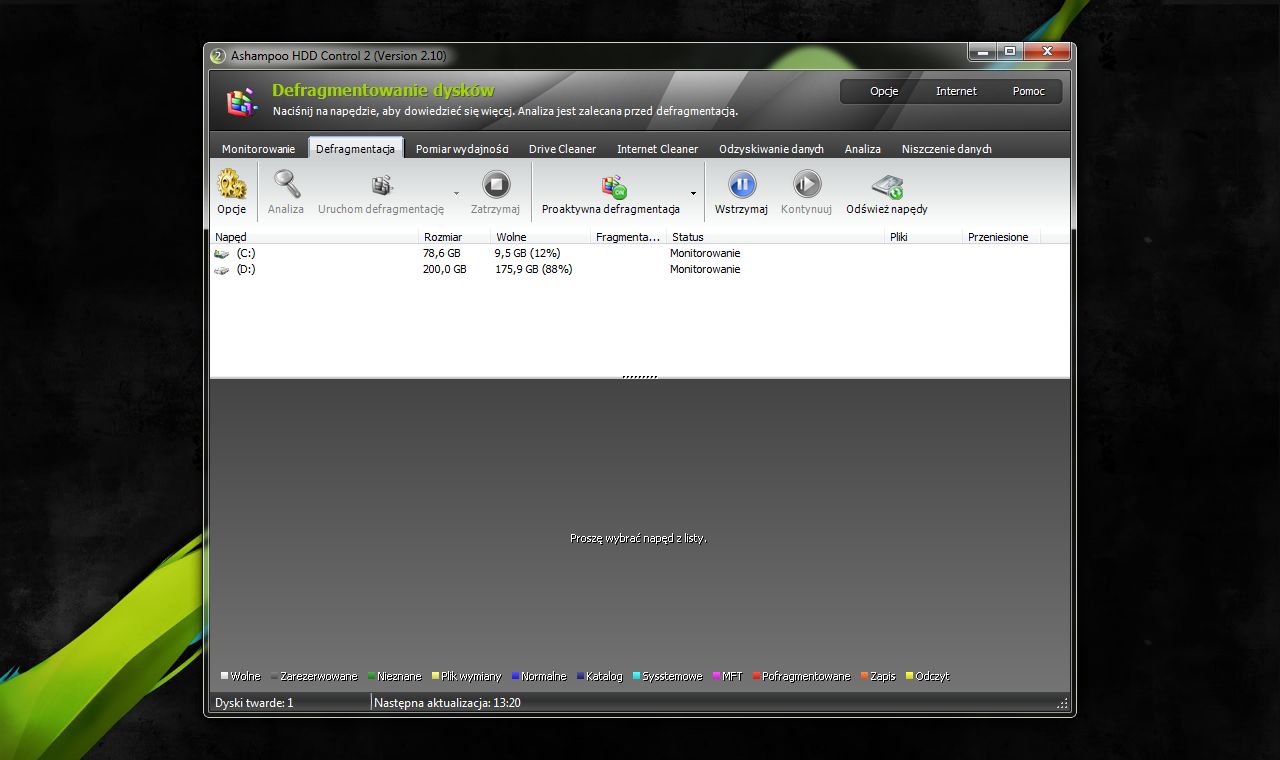1280x760 pixels.
Task: Click the Przeniesione column header
Action: click(1002, 237)
